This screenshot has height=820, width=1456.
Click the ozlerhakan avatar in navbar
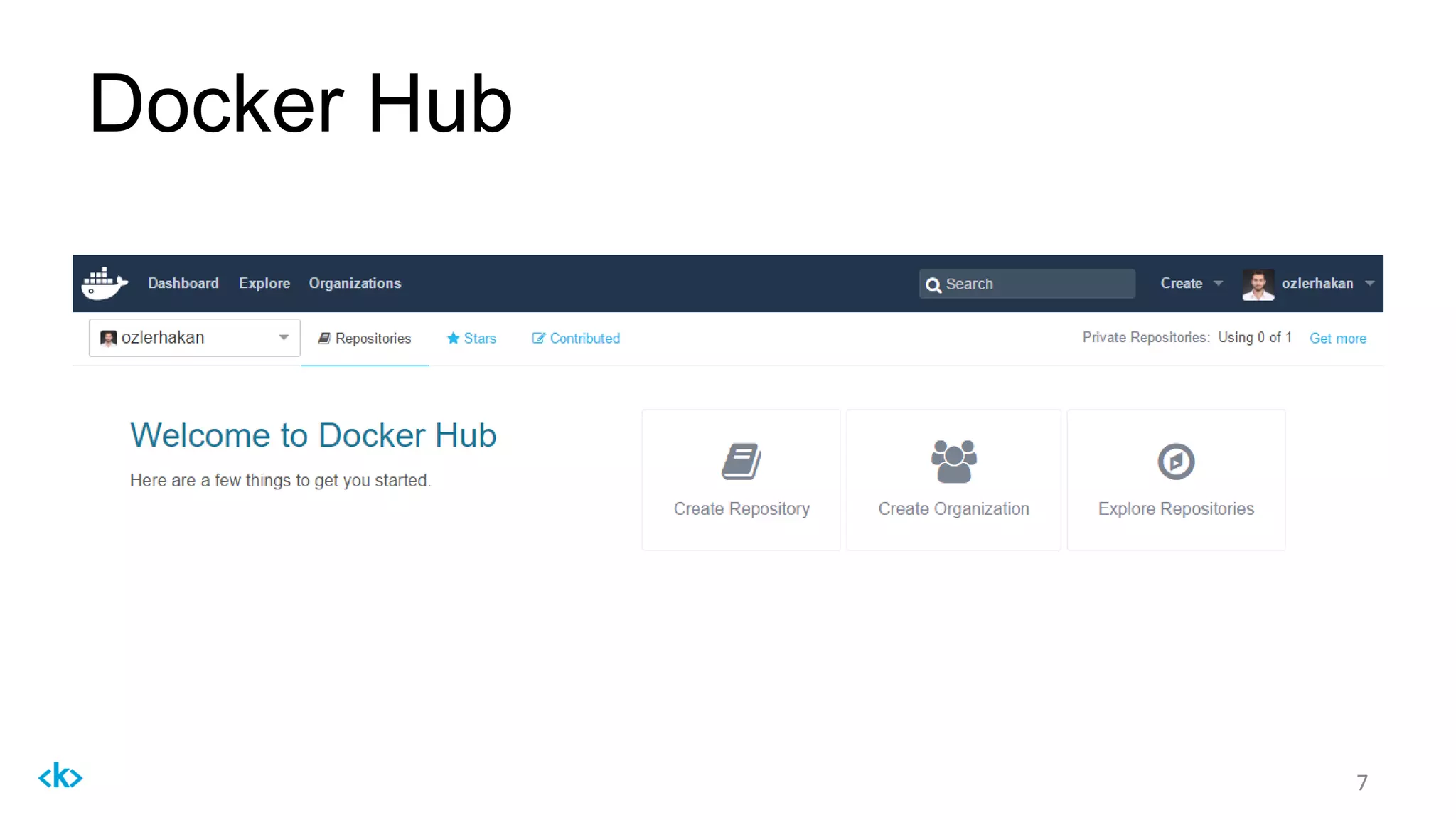click(x=1258, y=284)
